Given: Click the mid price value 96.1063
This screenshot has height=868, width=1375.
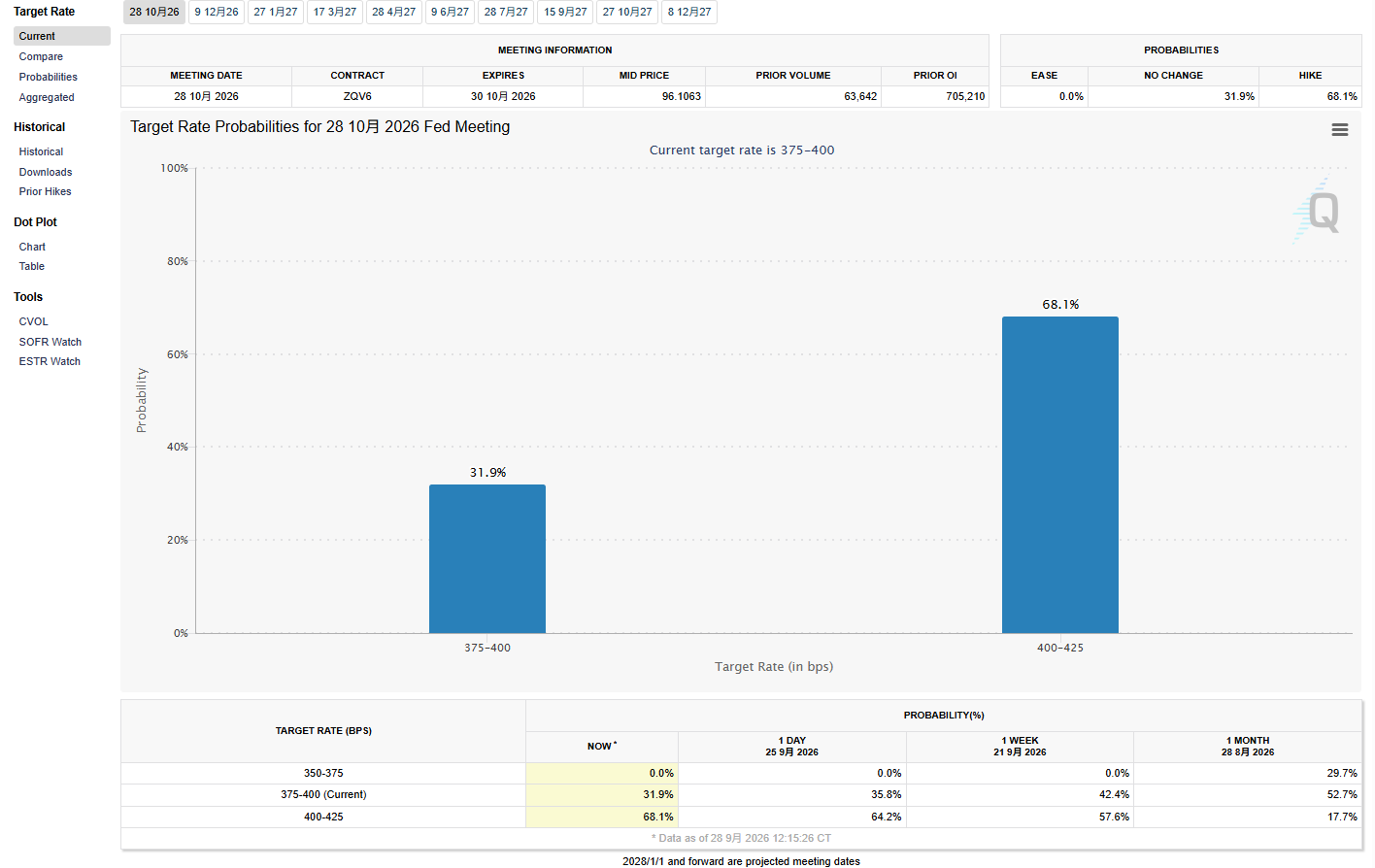Looking at the screenshot, I should tap(681, 96).
